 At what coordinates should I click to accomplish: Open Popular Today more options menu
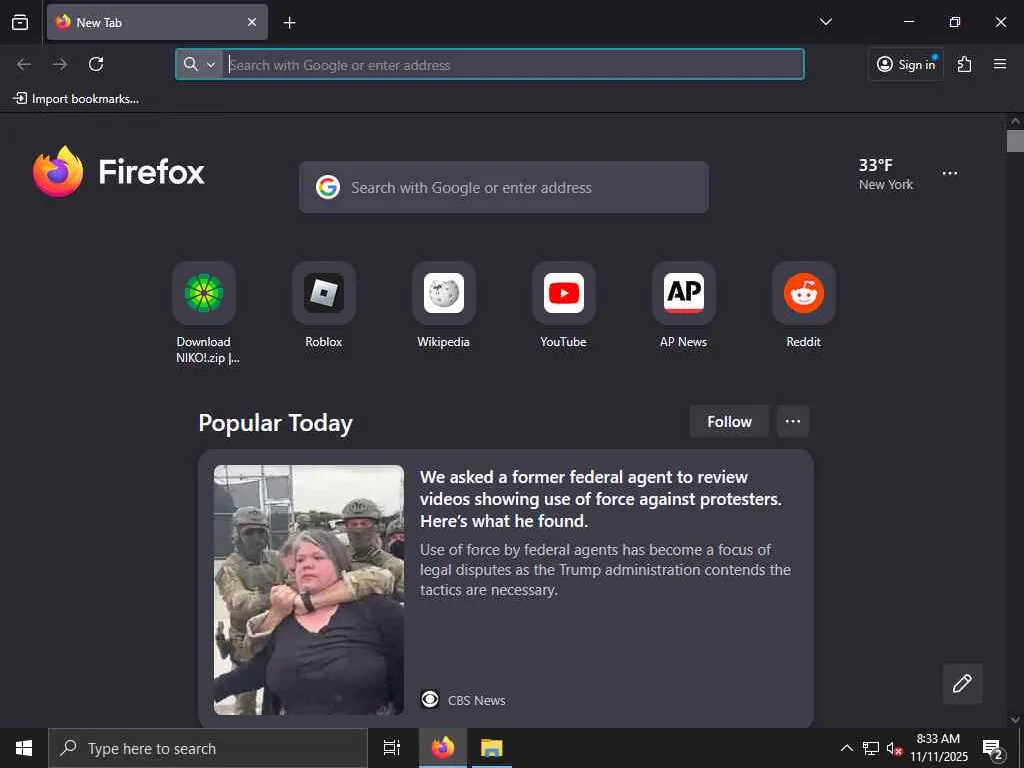point(793,421)
